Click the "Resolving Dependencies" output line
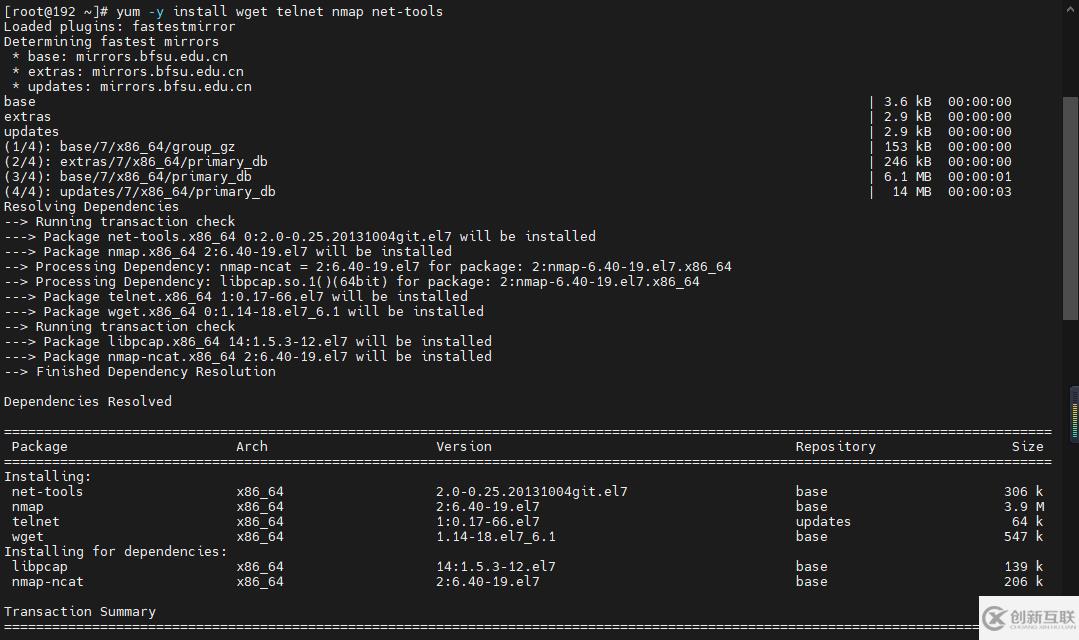 tap(92, 207)
